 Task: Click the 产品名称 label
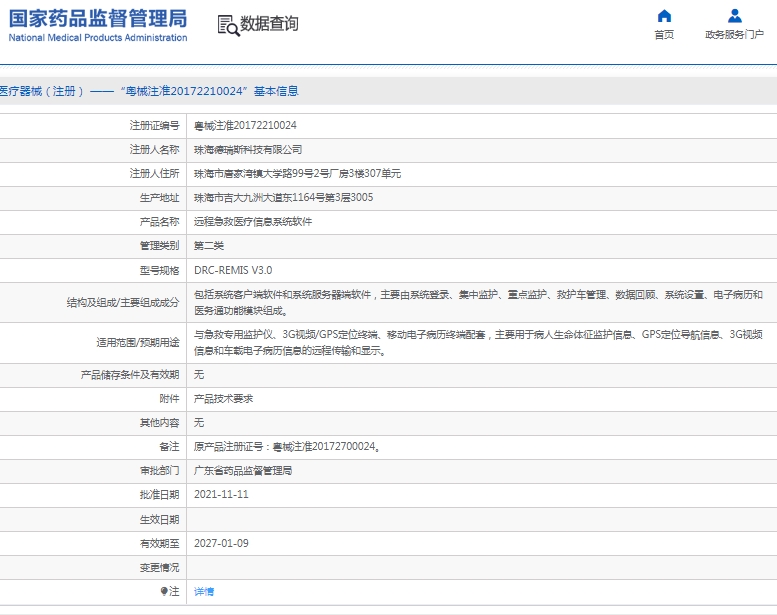[160, 222]
